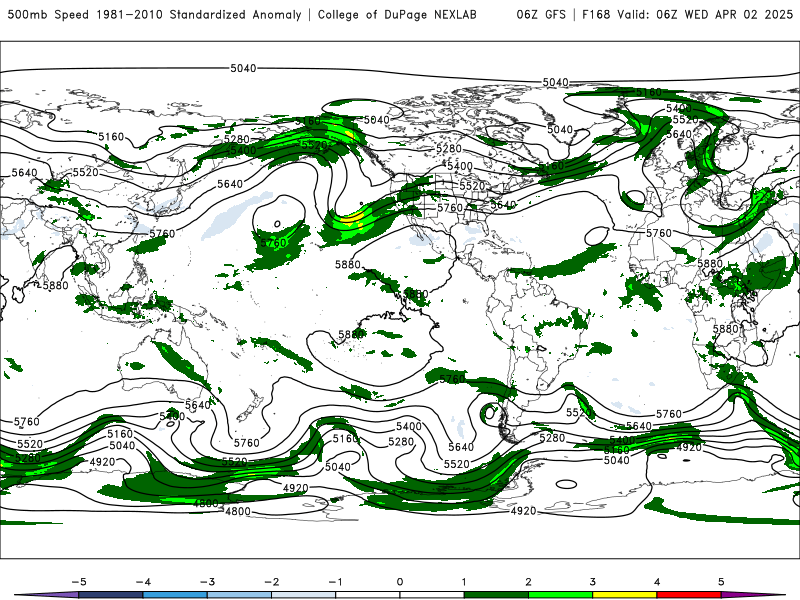Click the 5880 contour label over Central America
The width and height of the screenshot is (800, 600).
(x=415, y=294)
